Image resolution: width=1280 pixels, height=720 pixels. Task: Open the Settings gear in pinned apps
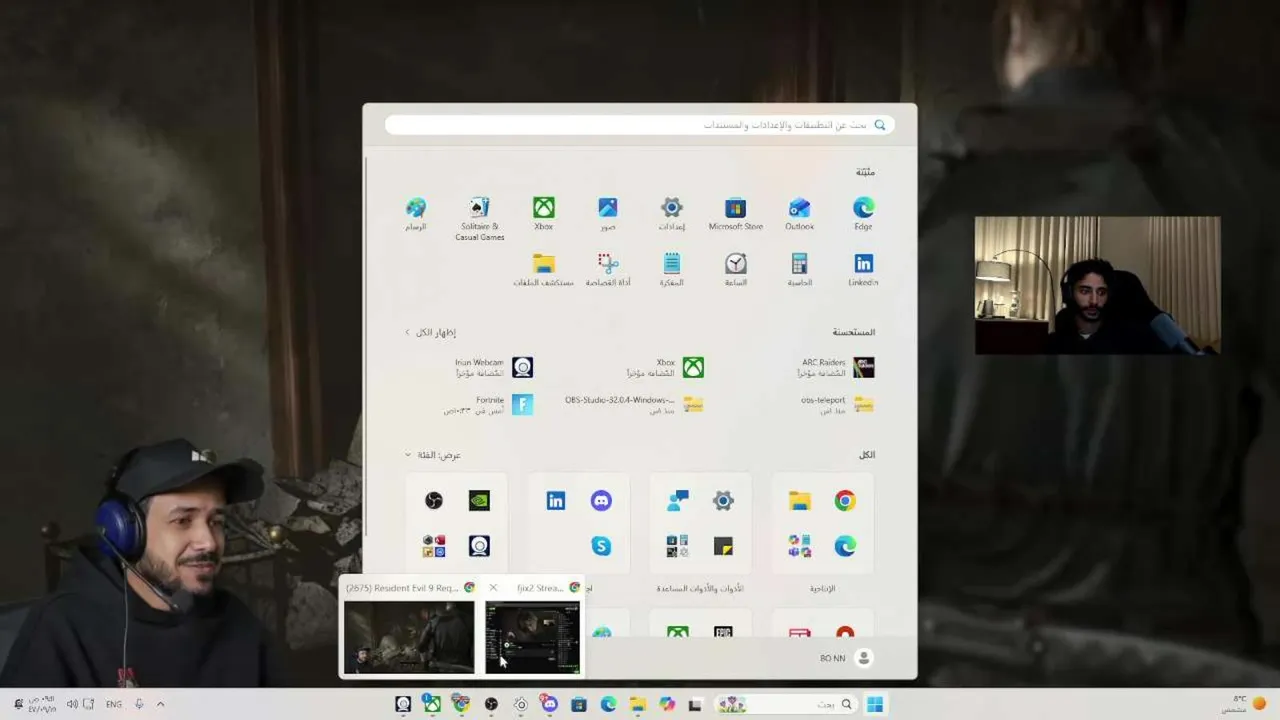click(671, 213)
